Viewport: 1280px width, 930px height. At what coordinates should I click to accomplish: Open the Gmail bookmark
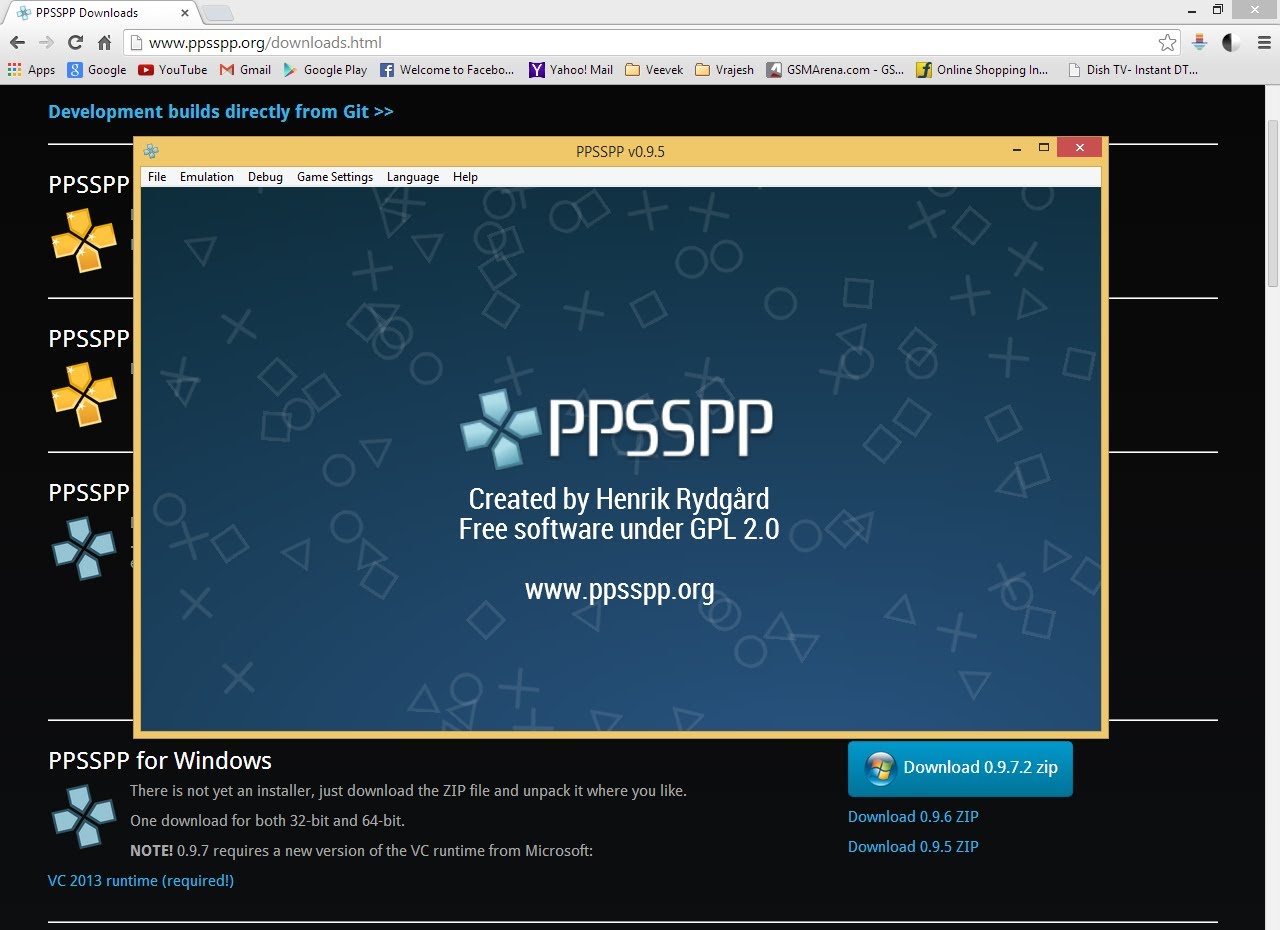coord(246,70)
